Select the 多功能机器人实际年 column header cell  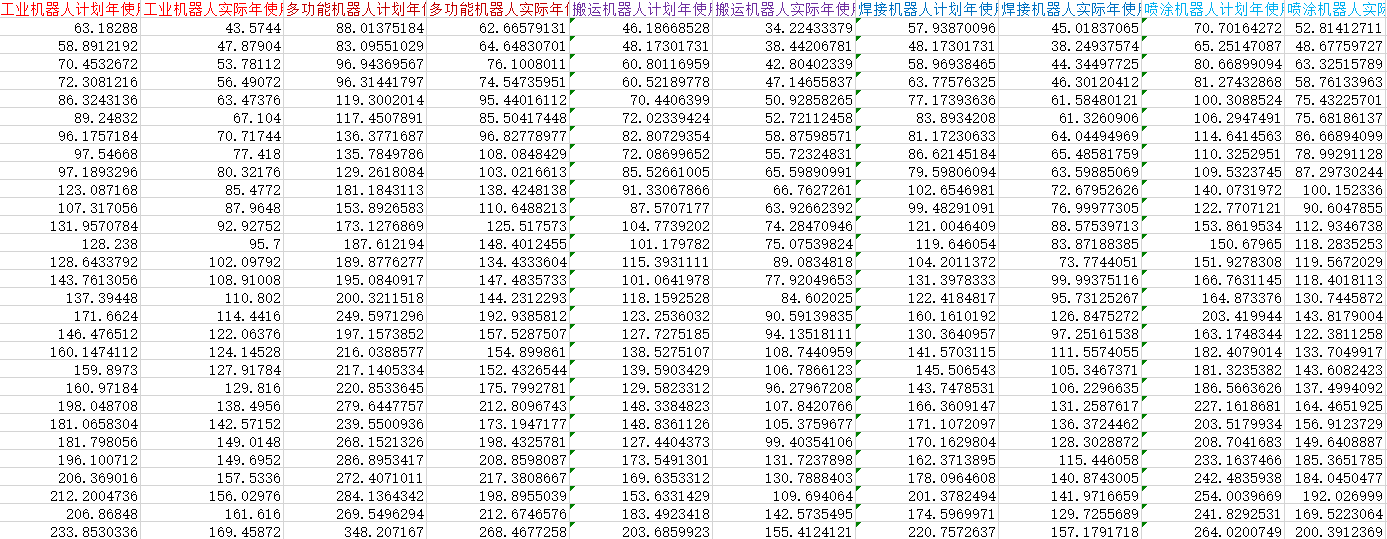click(498, 9)
